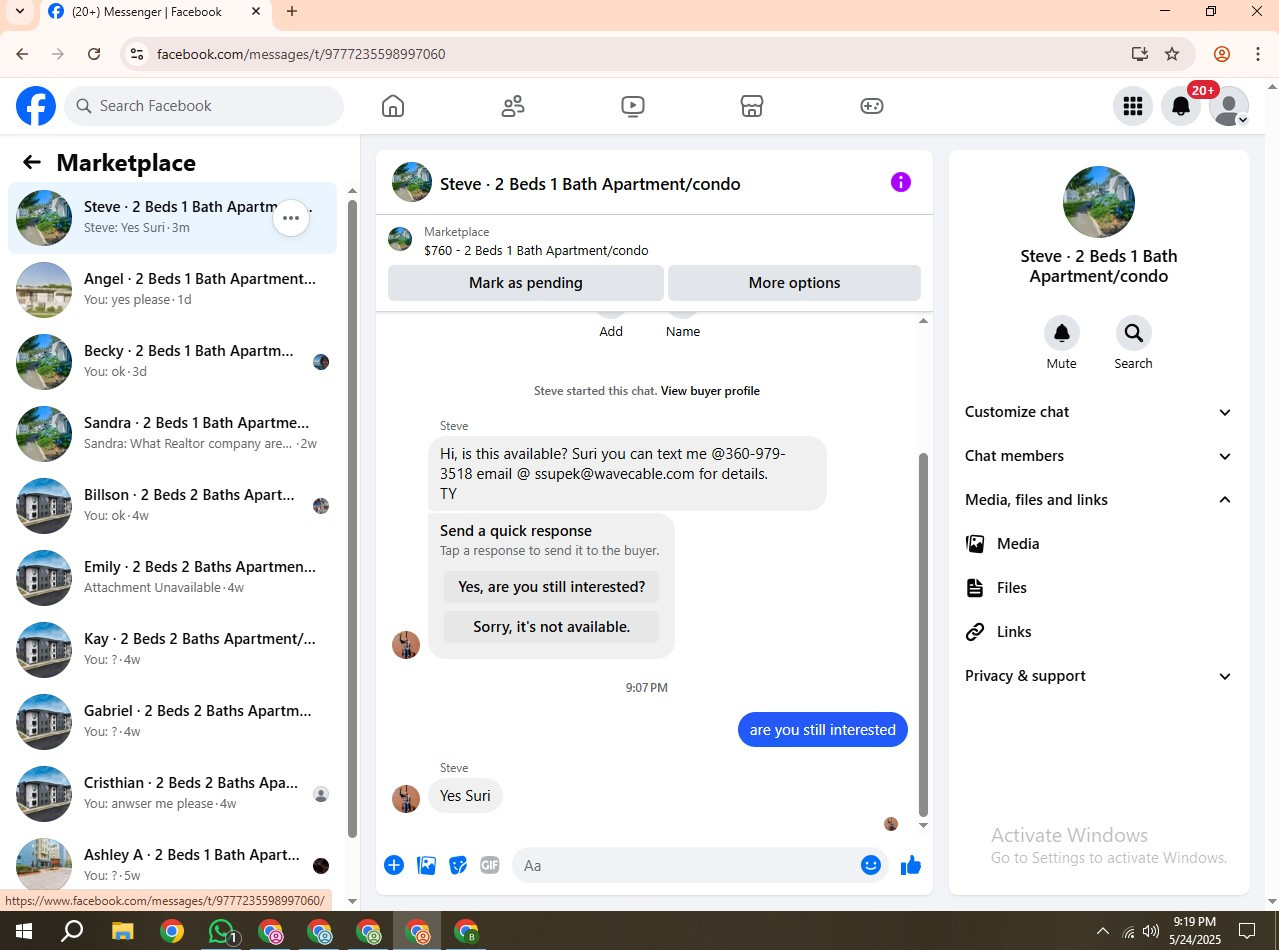The width and height of the screenshot is (1279, 950).
Task: Expand the Customize chat section
Action: point(1098,412)
